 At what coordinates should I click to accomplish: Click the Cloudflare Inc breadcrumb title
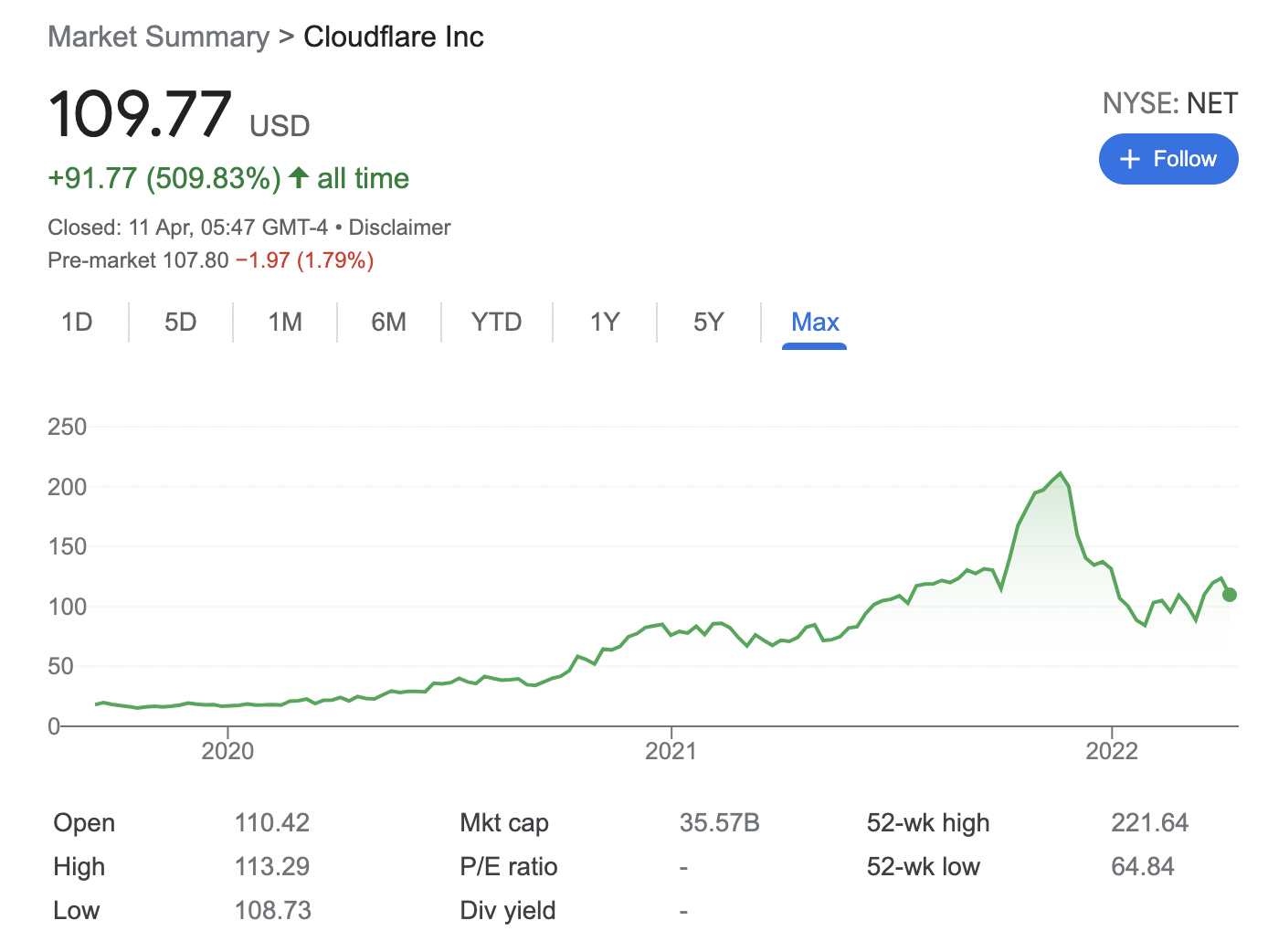(394, 37)
